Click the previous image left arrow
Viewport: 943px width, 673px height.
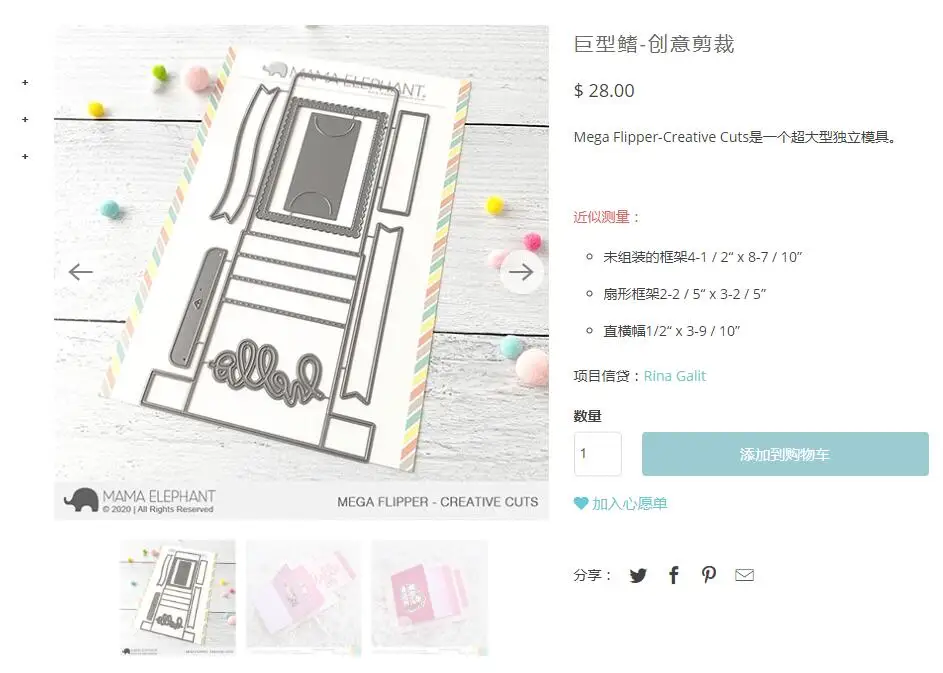(x=81, y=272)
